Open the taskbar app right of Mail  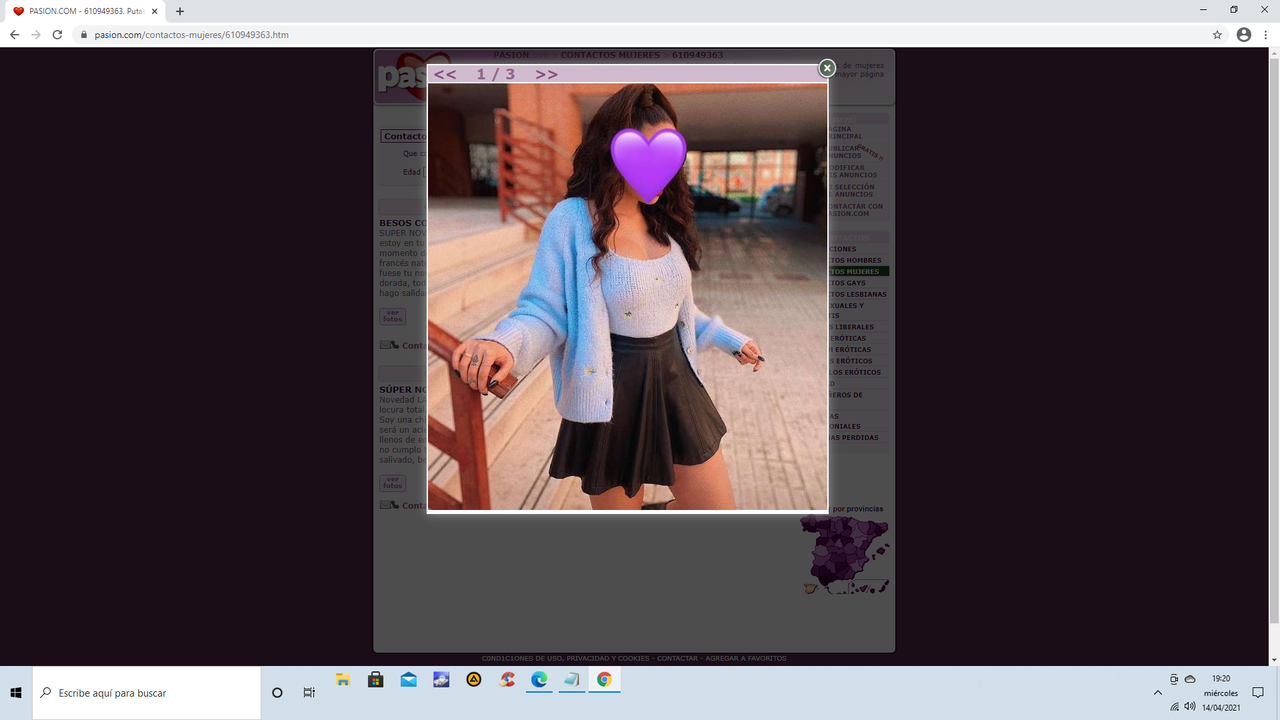click(x=441, y=680)
